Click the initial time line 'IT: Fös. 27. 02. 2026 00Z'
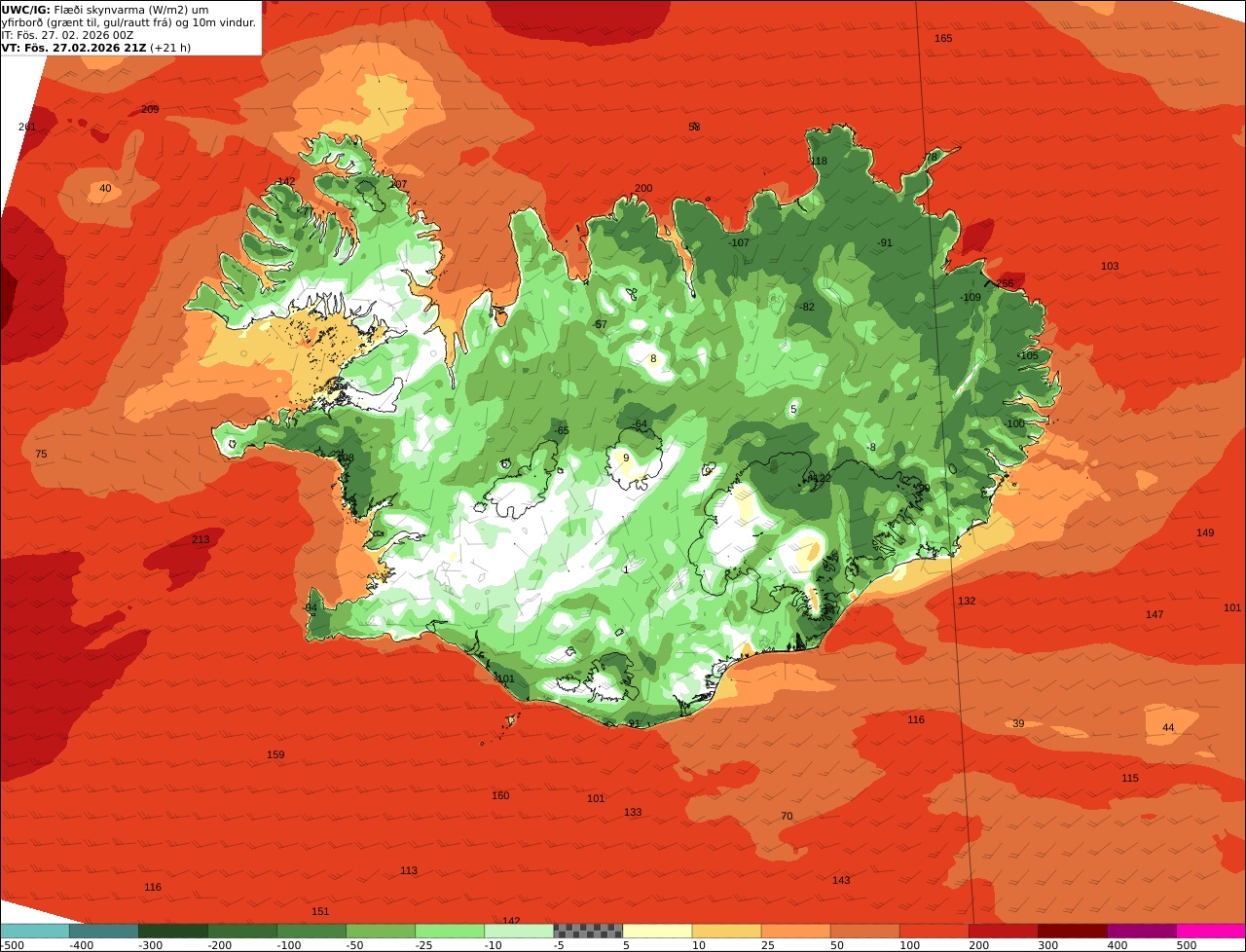 click(x=68, y=35)
